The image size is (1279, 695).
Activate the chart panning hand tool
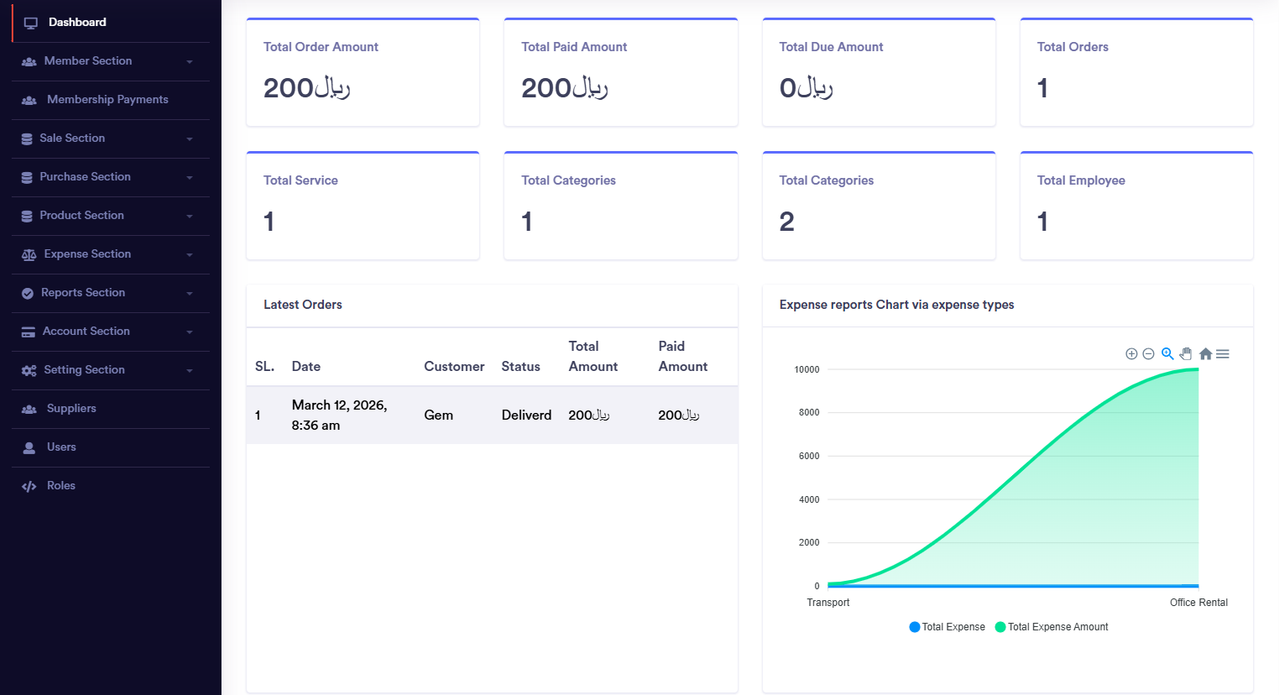[x=1186, y=354]
